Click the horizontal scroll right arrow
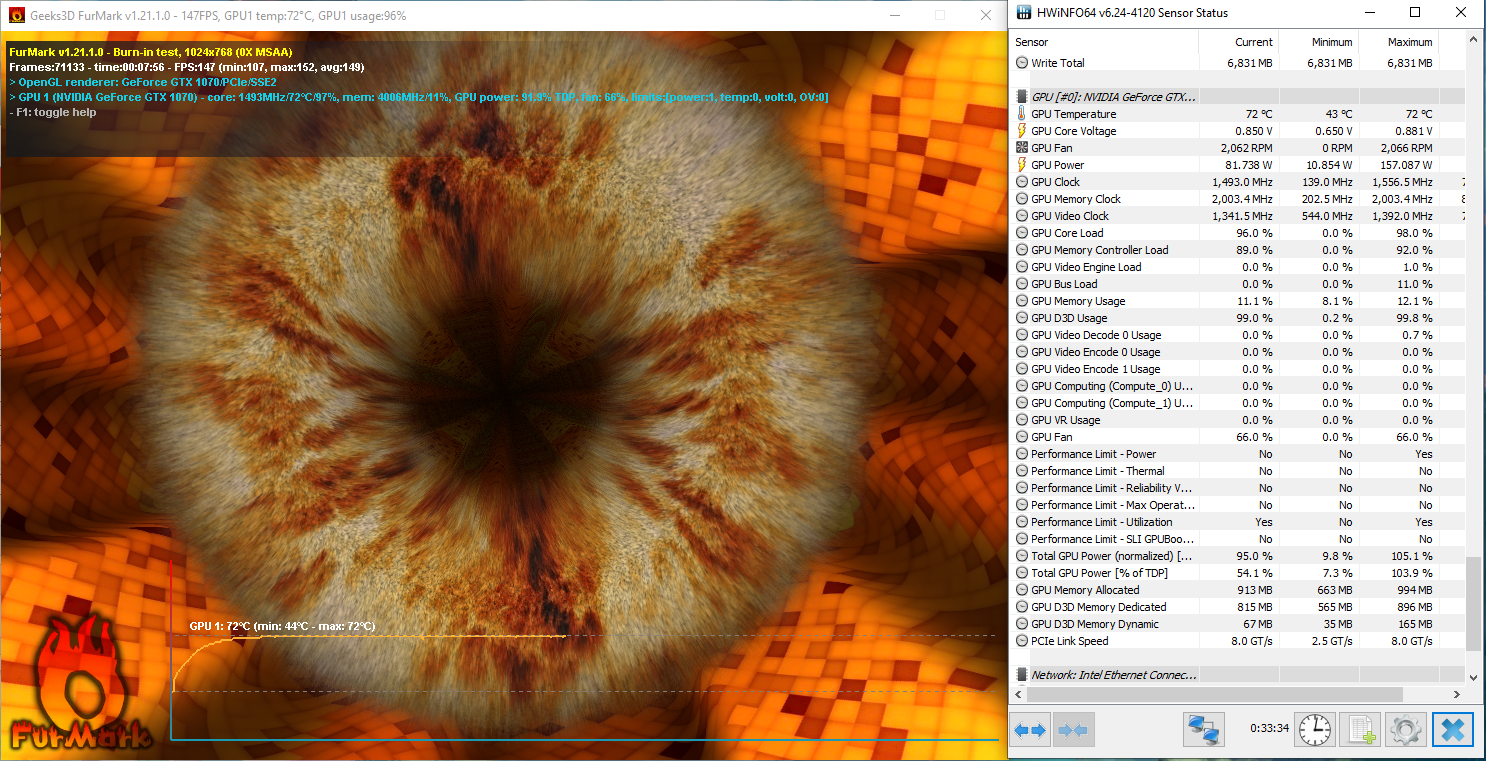 click(x=1457, y=693)
